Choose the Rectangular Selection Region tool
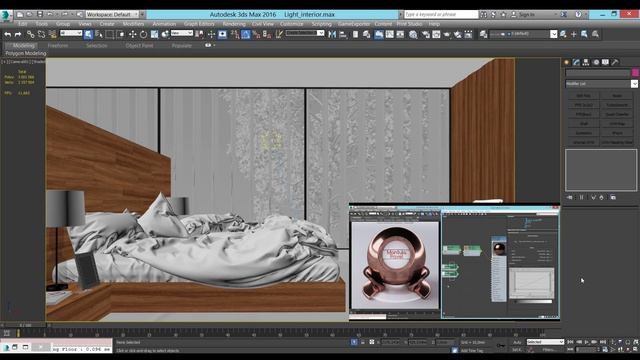 click(x=109, y=35)
